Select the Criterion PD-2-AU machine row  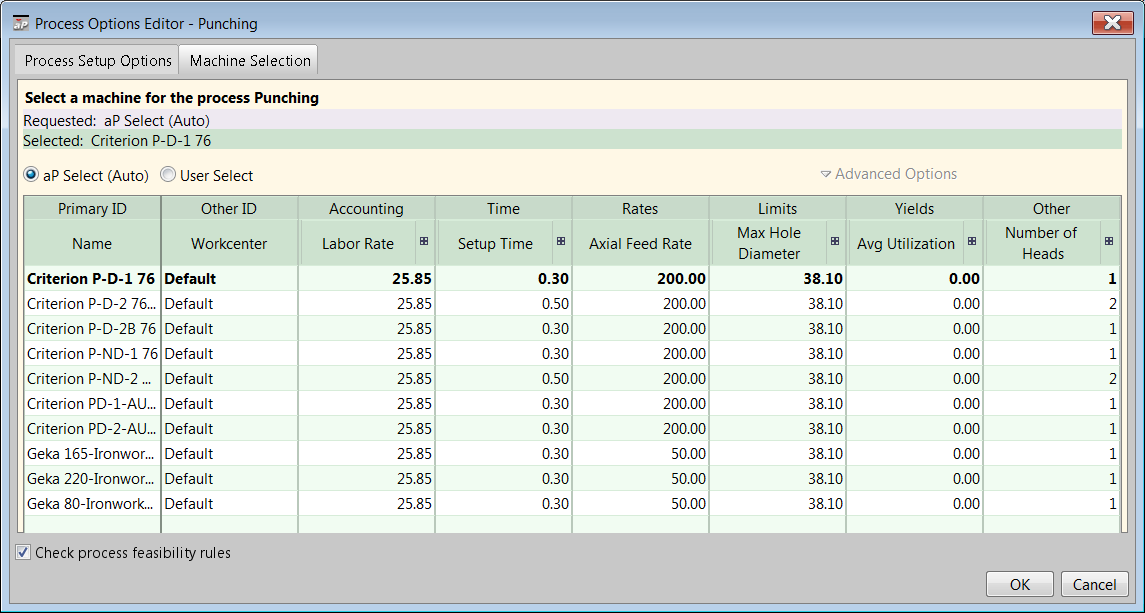572,428
